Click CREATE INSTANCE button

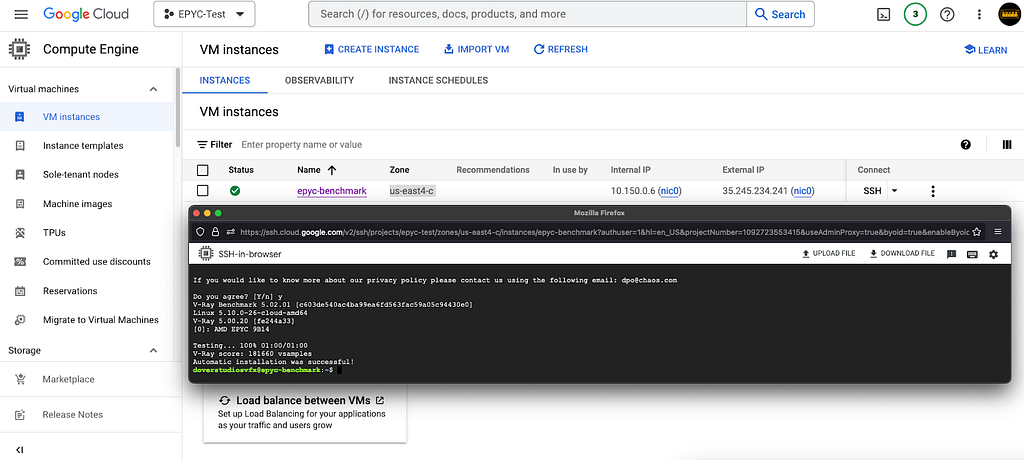pyautogui.click(x=372, y=49)
